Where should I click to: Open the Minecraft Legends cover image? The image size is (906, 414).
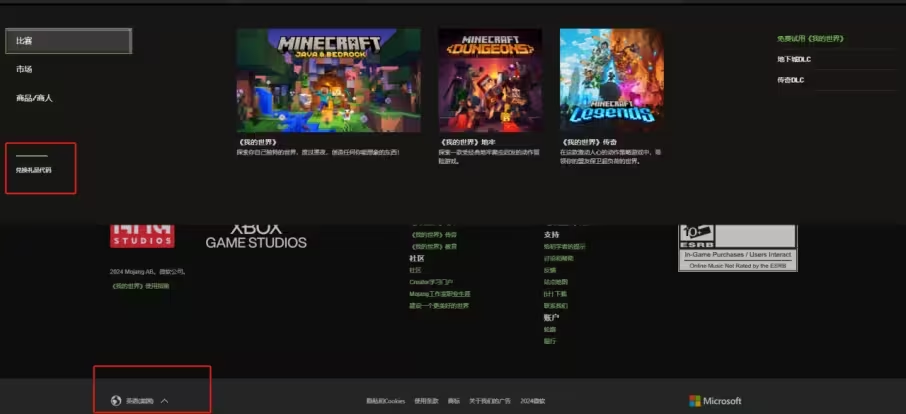[x=611, y=80]
